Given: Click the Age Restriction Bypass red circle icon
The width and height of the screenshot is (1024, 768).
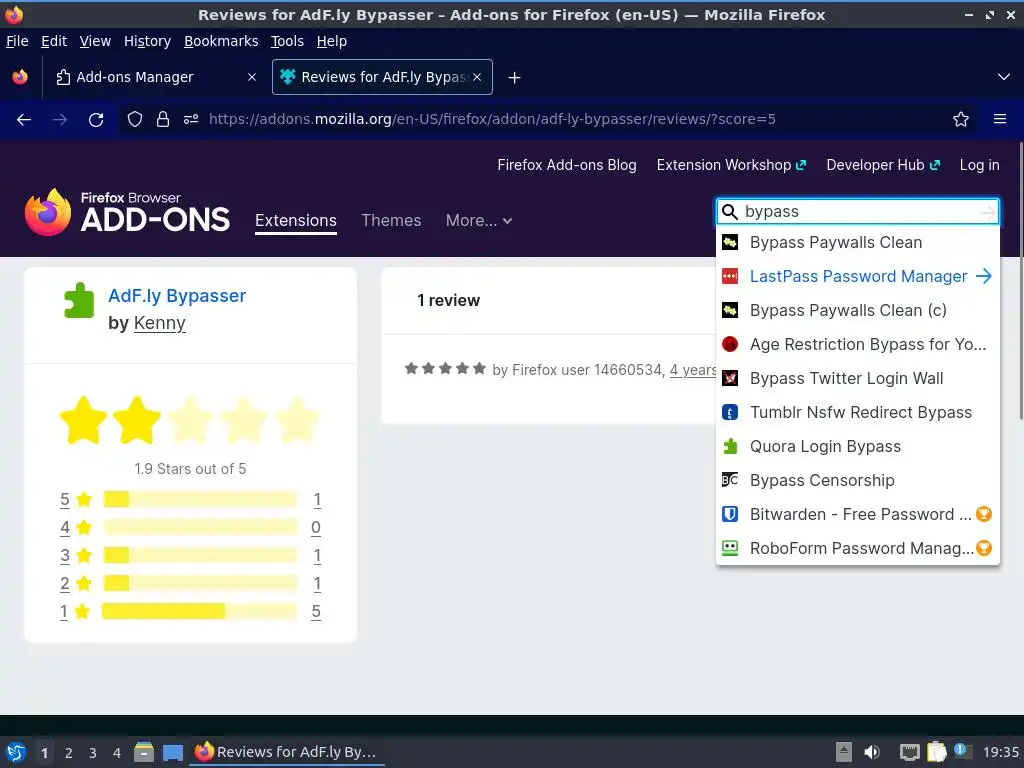Looking at the screenshot, I should [730, 344].
